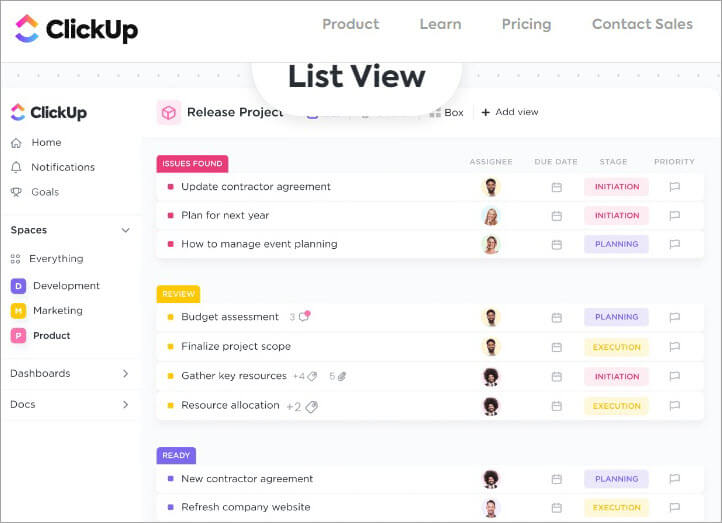This screenshot has height=523, width=722.
Task: Set priority flag for New contractor agreement
Action: pyautogui.click(x=675, y=478)
